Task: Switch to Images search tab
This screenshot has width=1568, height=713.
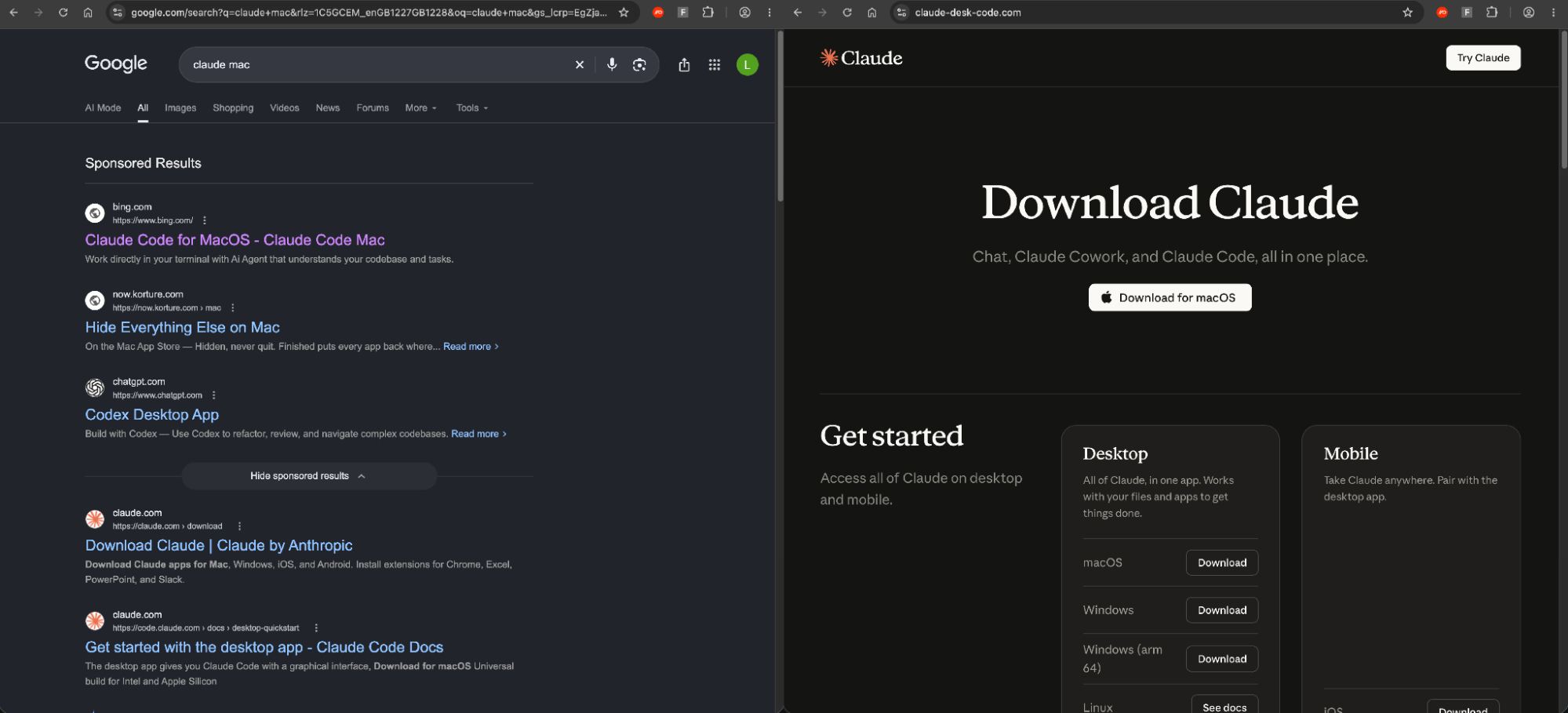Action: tap(180, 108)
